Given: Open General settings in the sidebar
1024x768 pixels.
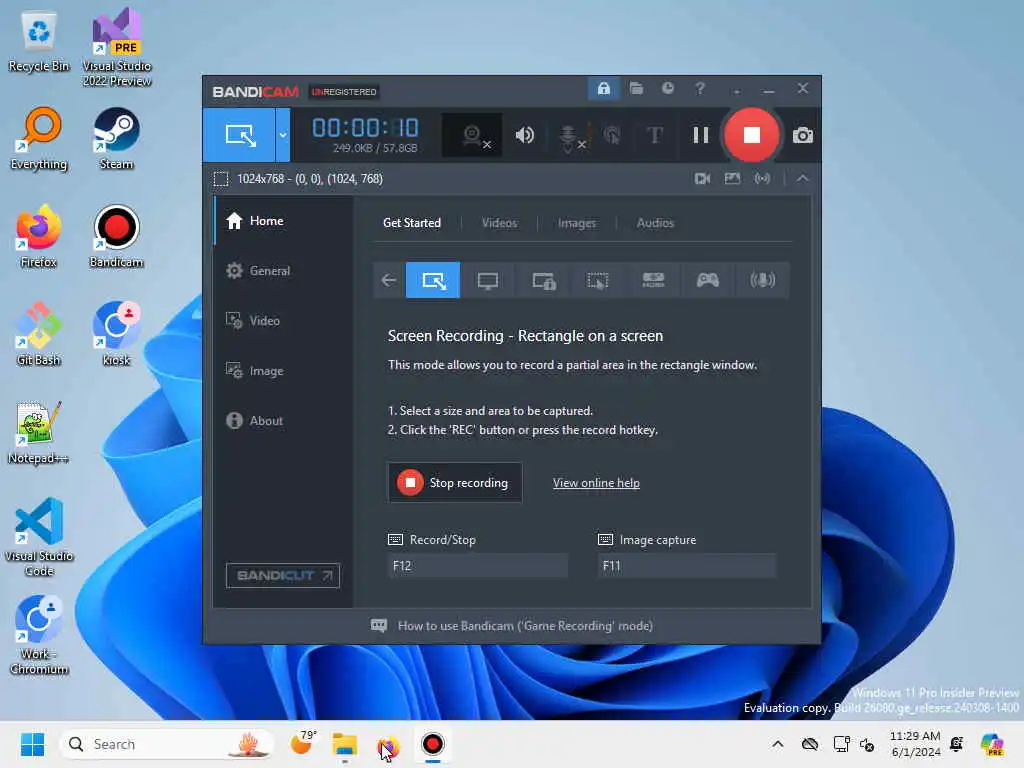Looking at the screenshot, I should (283, 270).
